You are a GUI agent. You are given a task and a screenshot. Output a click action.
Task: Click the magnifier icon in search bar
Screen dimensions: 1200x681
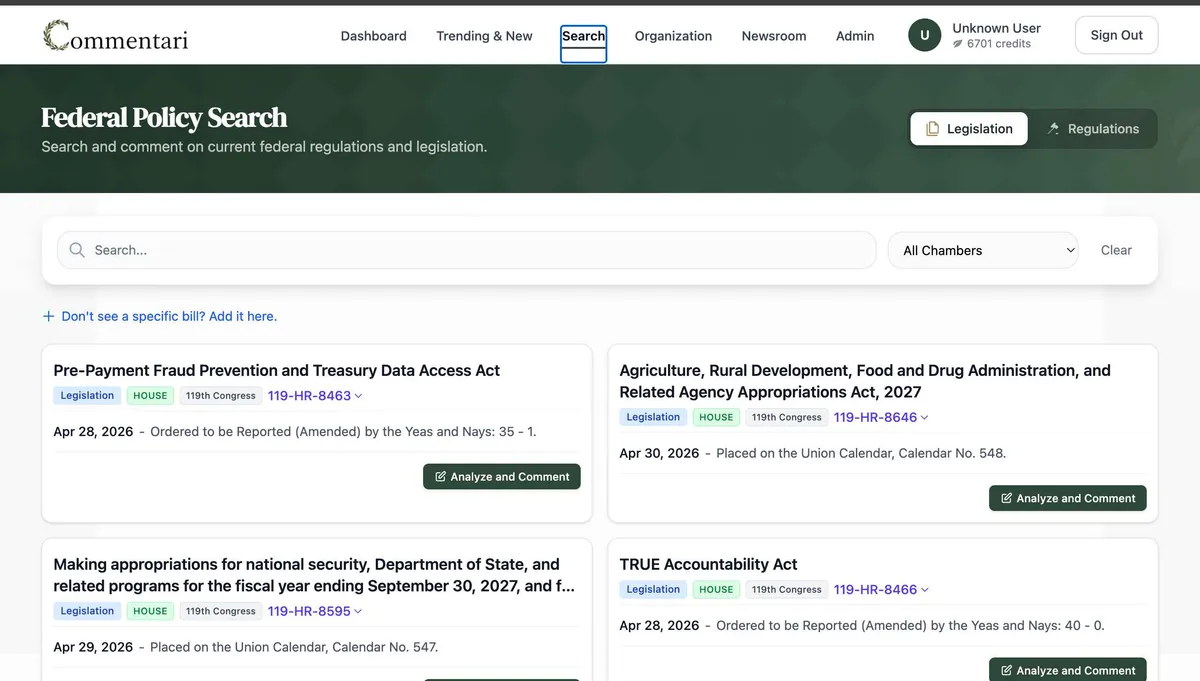[77, 250]
